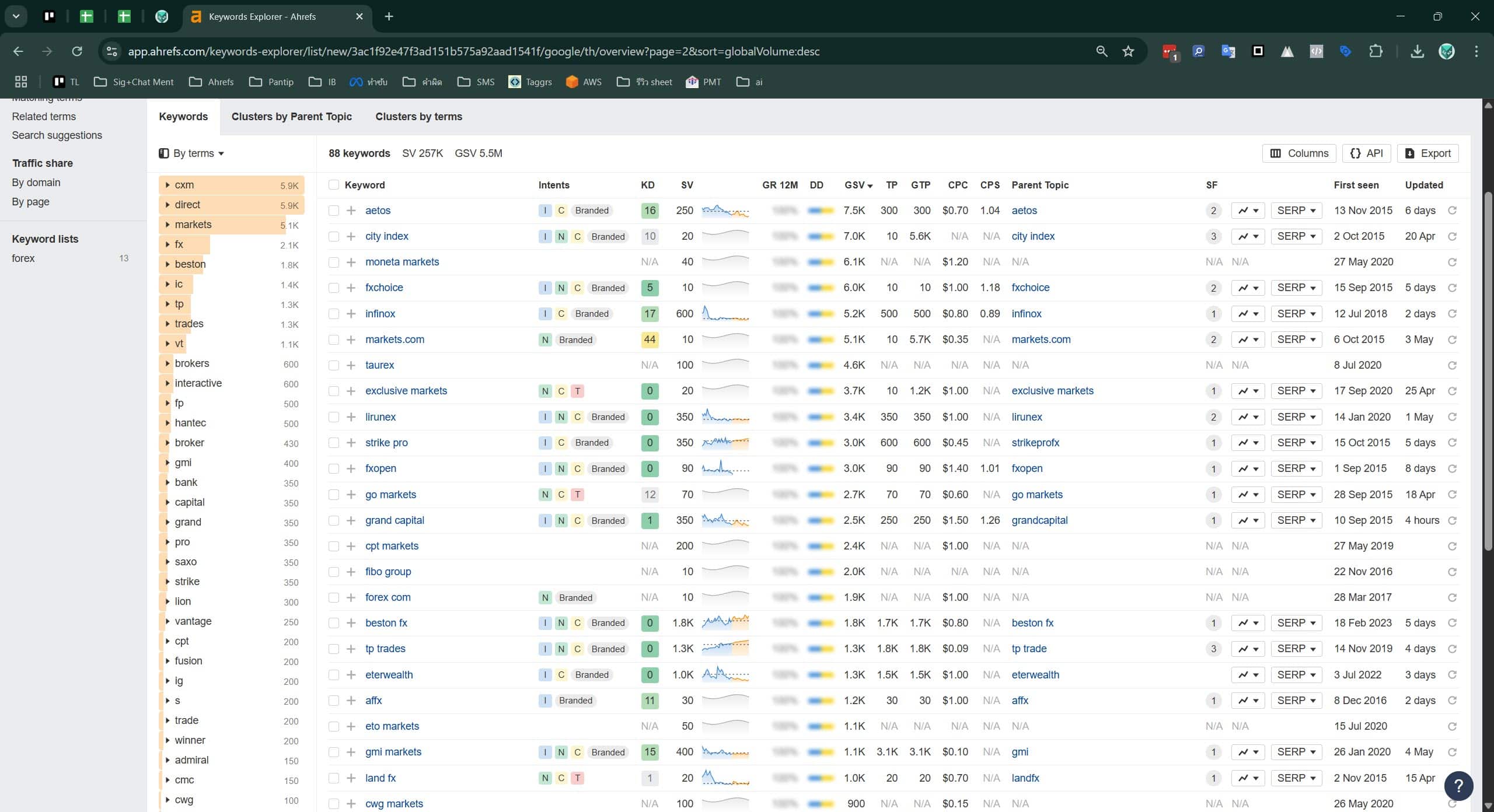Viewport: 1494px width, 812px height.
Task: Bookmark this page with the star icon
Action: tap(1128, 51)
